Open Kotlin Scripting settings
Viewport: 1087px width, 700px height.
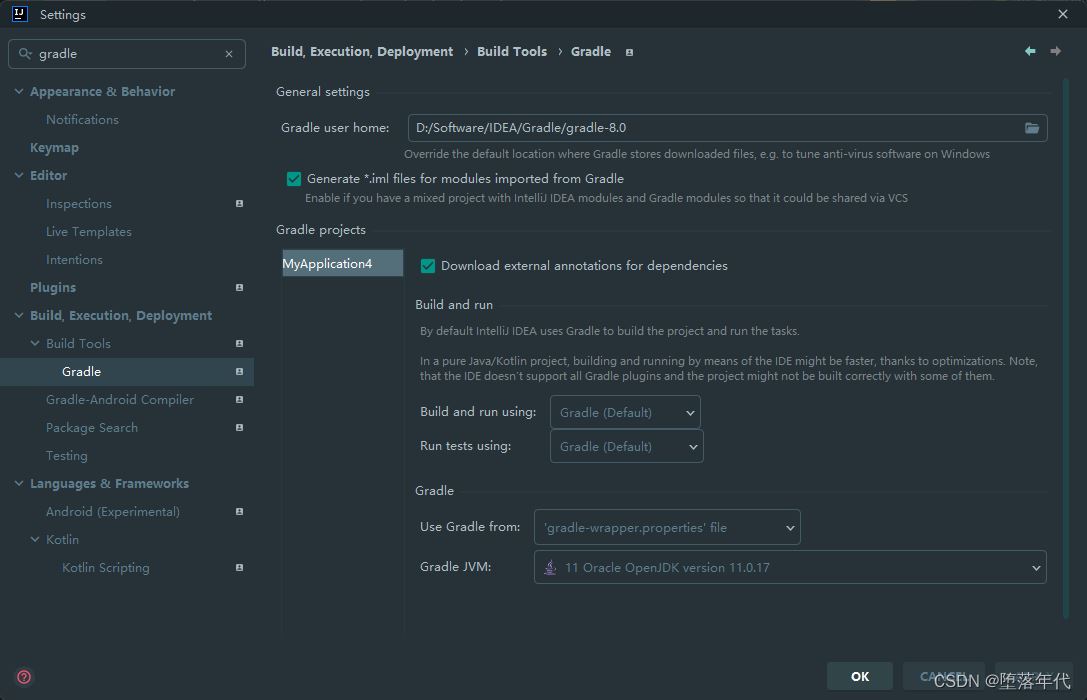tap(105, 568)
